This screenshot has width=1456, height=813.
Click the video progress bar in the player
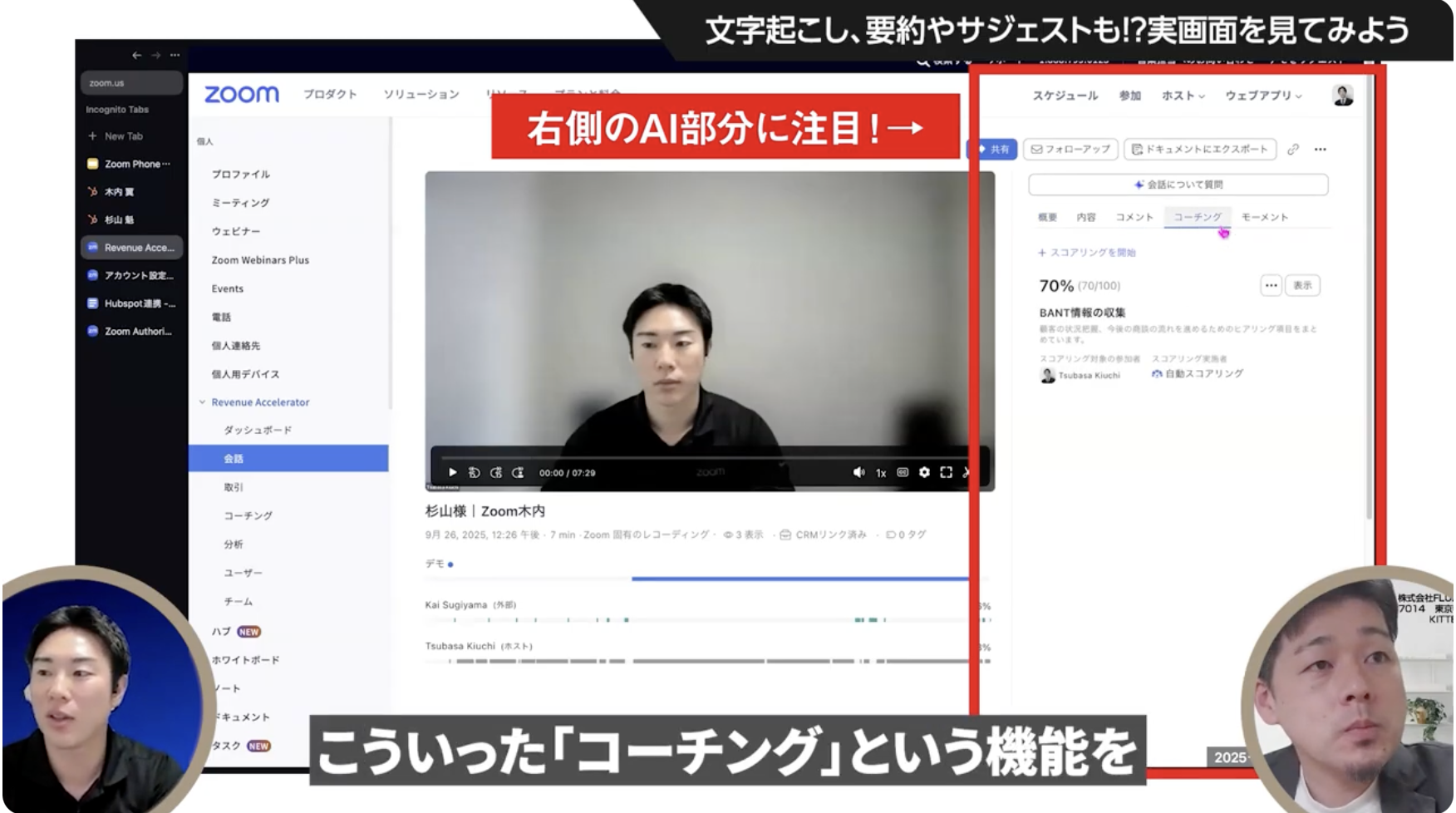[x=706, y=457]
